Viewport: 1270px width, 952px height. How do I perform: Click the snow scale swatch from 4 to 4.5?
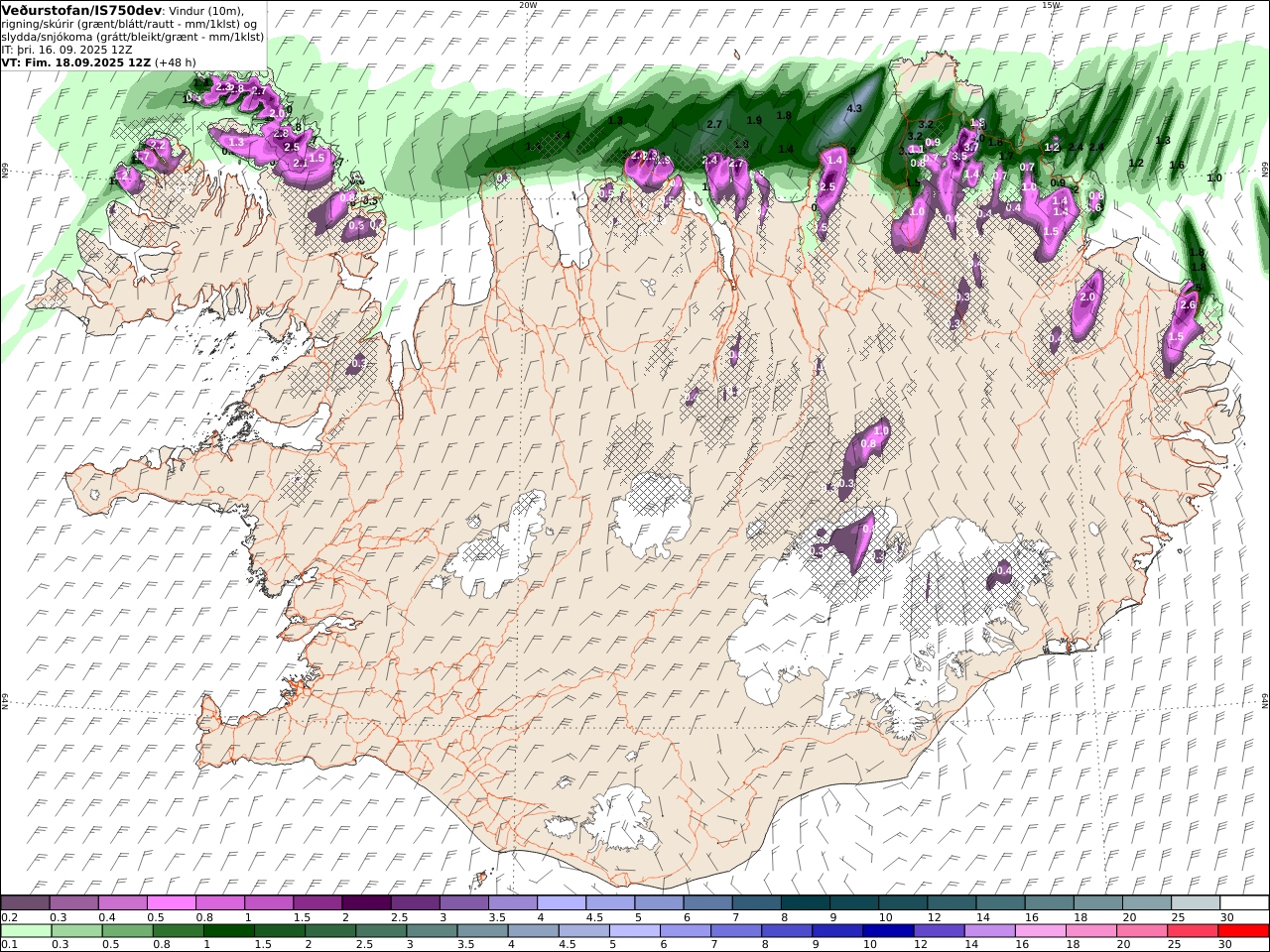click(x=561, y=902)
